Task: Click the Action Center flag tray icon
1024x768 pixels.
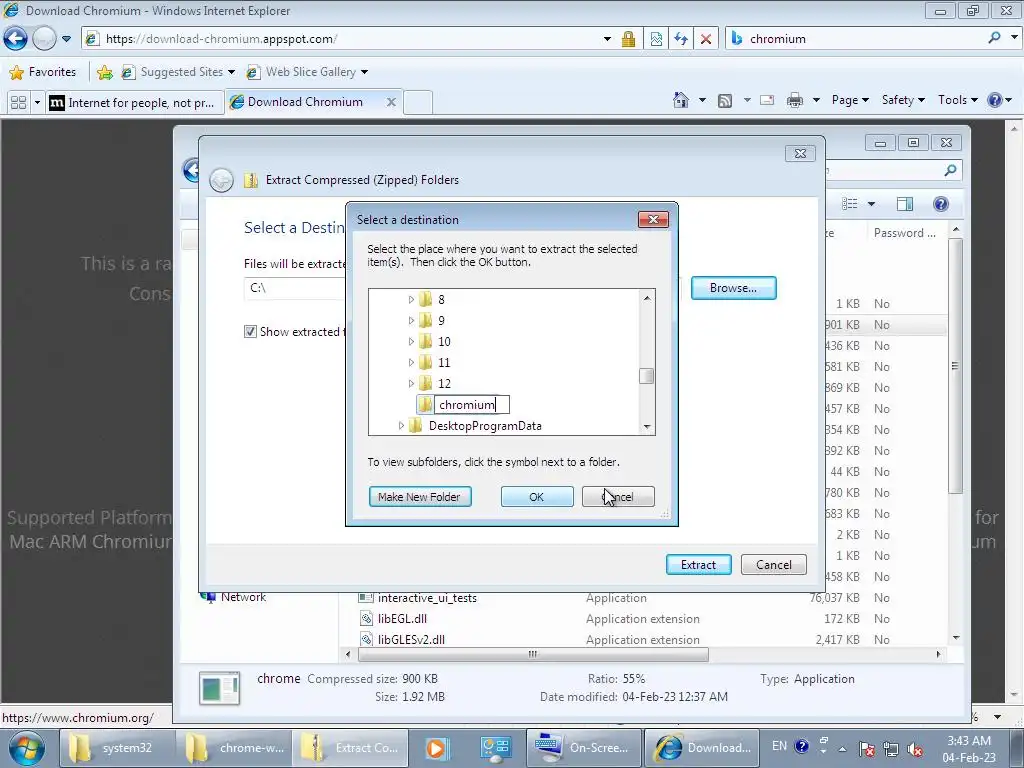Action: pyautogui.click(x=867, y=749)
